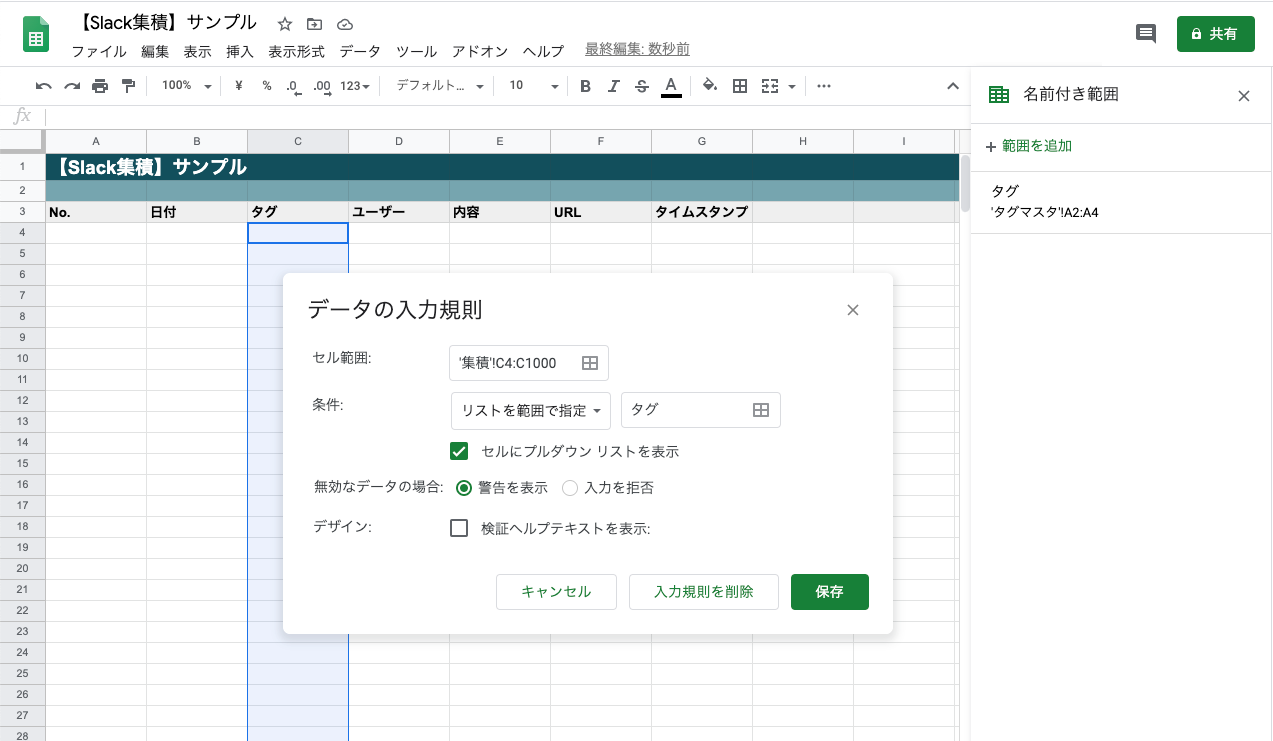This screenshot has width=1273, height=741.
Task: Open the text color picker
Action: (x=671, y=86)
